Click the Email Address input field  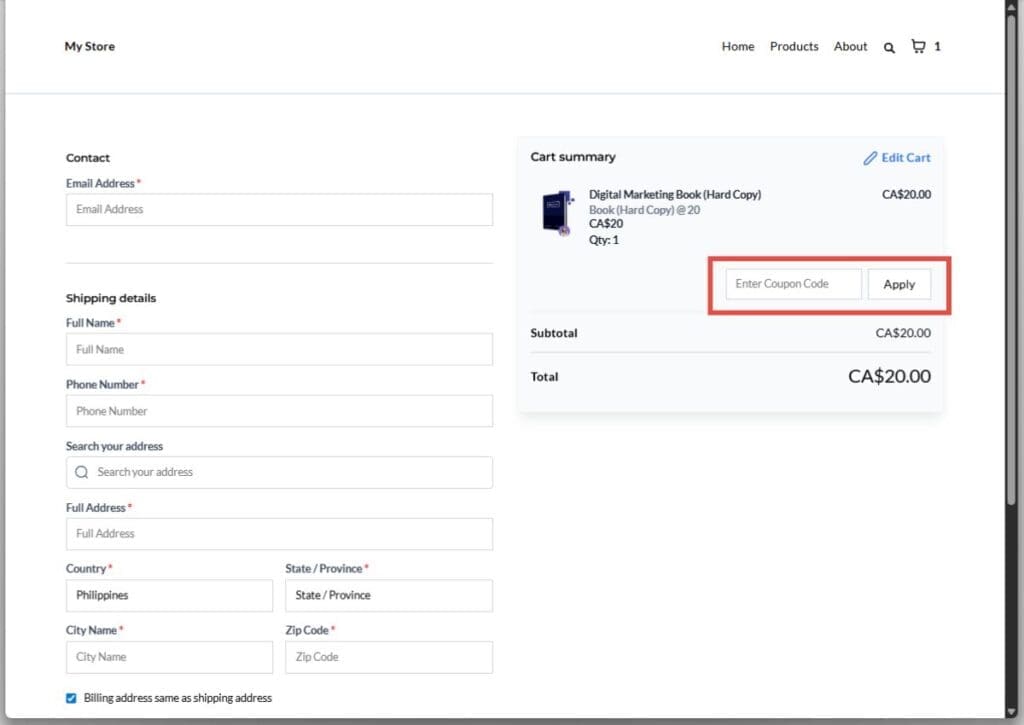(x=278, y=209)
